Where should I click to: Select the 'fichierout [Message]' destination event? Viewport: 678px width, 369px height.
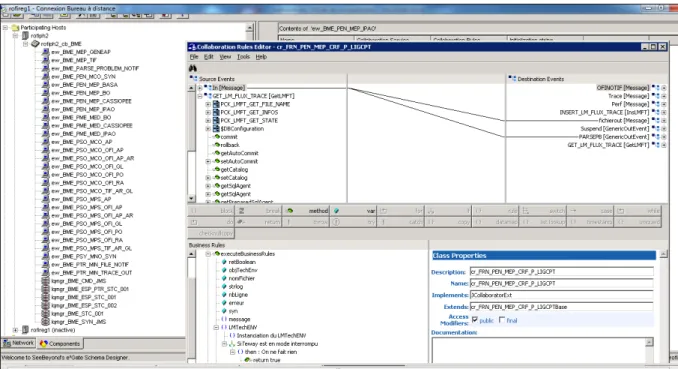[x=624, y=120]
